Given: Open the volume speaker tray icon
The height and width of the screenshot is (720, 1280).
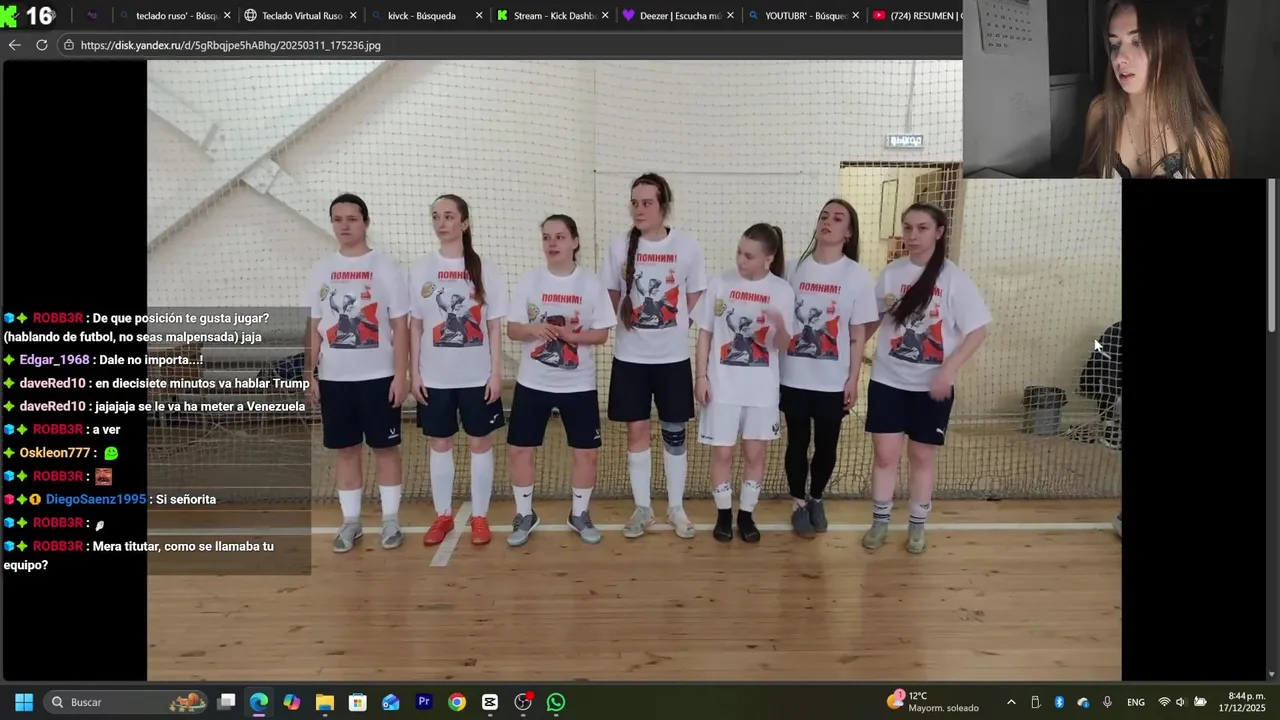Looking at the screenshot, I should (1180, 702).
